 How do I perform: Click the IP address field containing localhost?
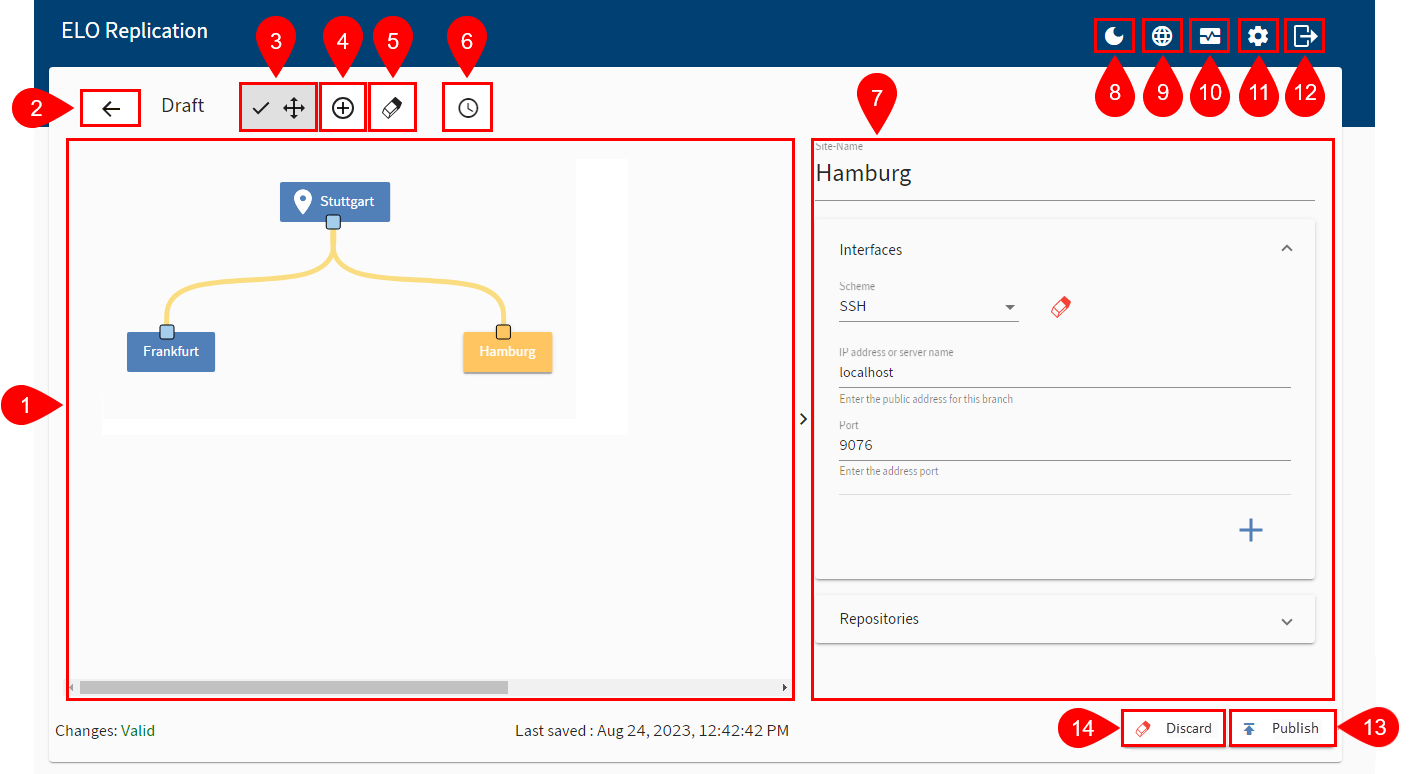click(1065, 372)
